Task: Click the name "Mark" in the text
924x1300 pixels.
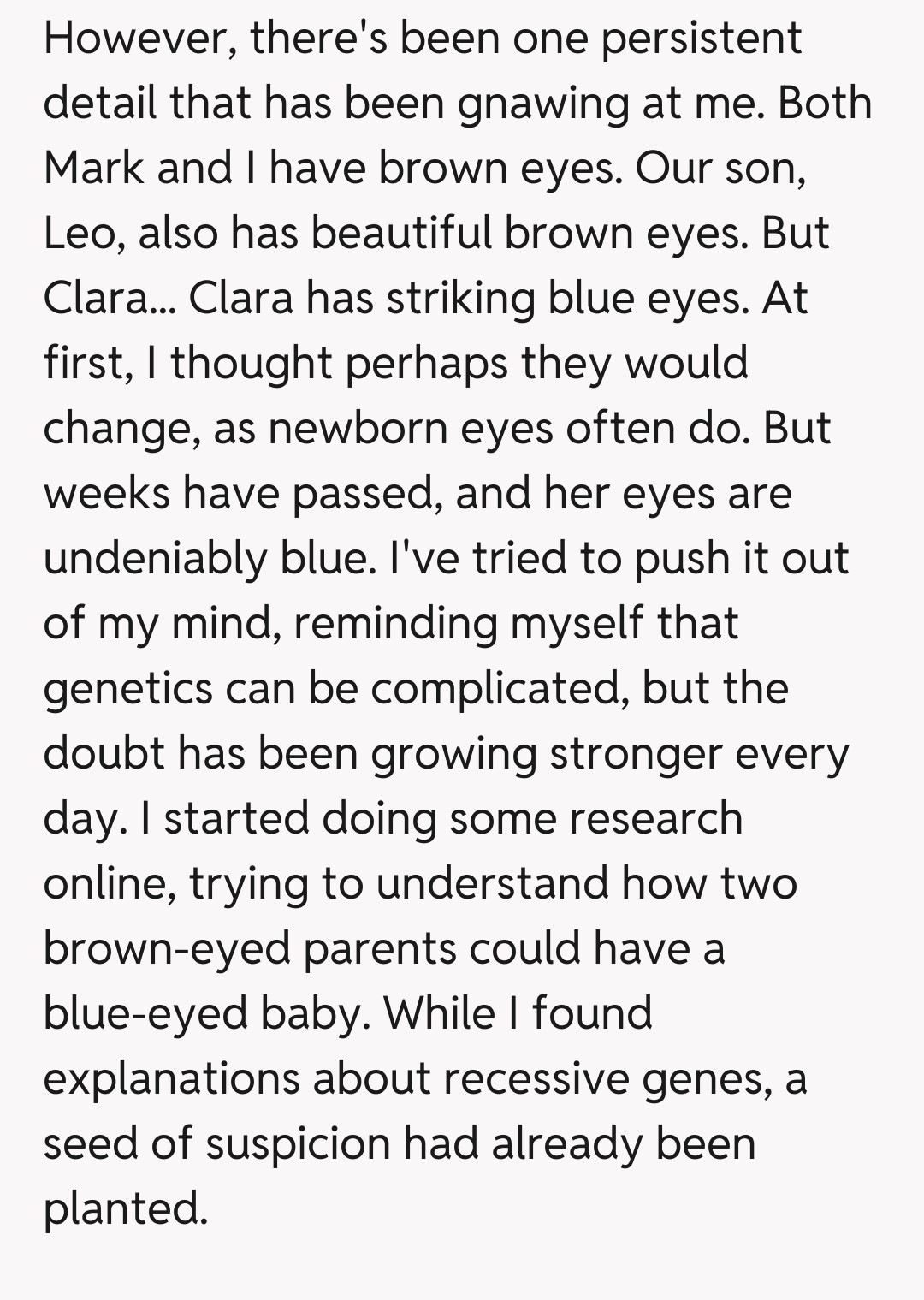Action: tap(92, 168)
